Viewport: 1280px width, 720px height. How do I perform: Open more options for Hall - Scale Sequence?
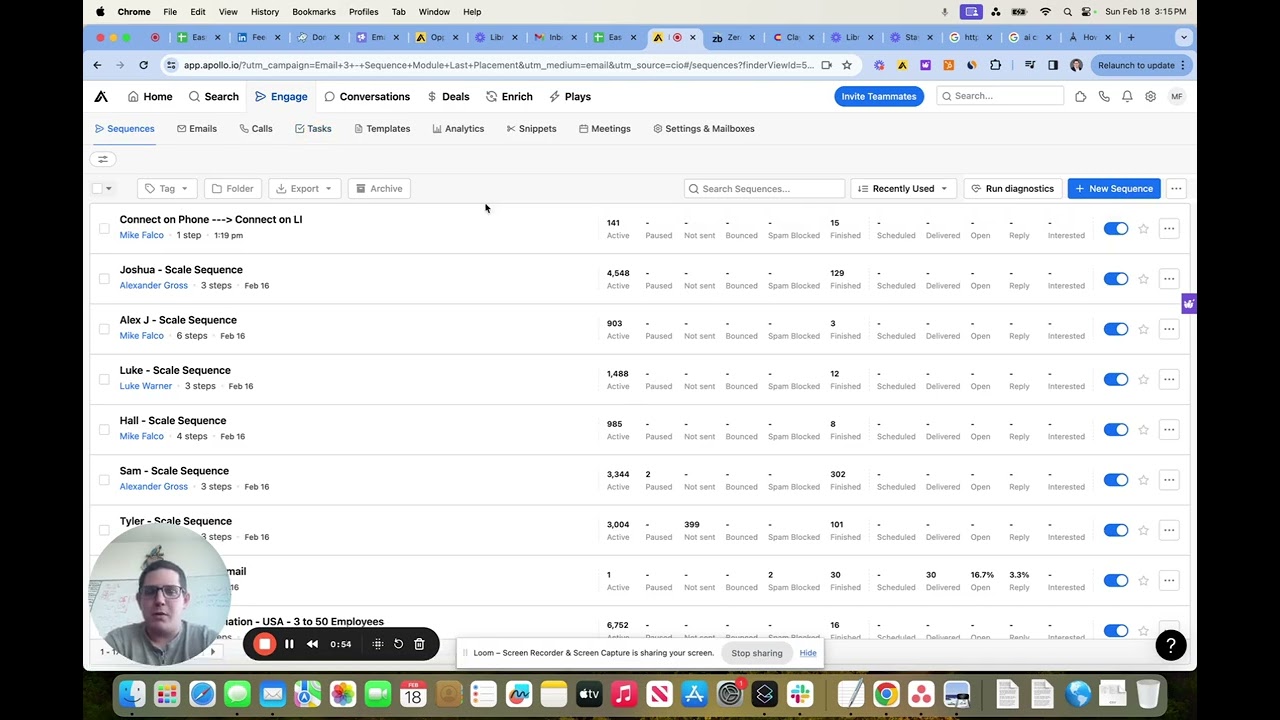pyautogui.click(x=1169, y=429)
